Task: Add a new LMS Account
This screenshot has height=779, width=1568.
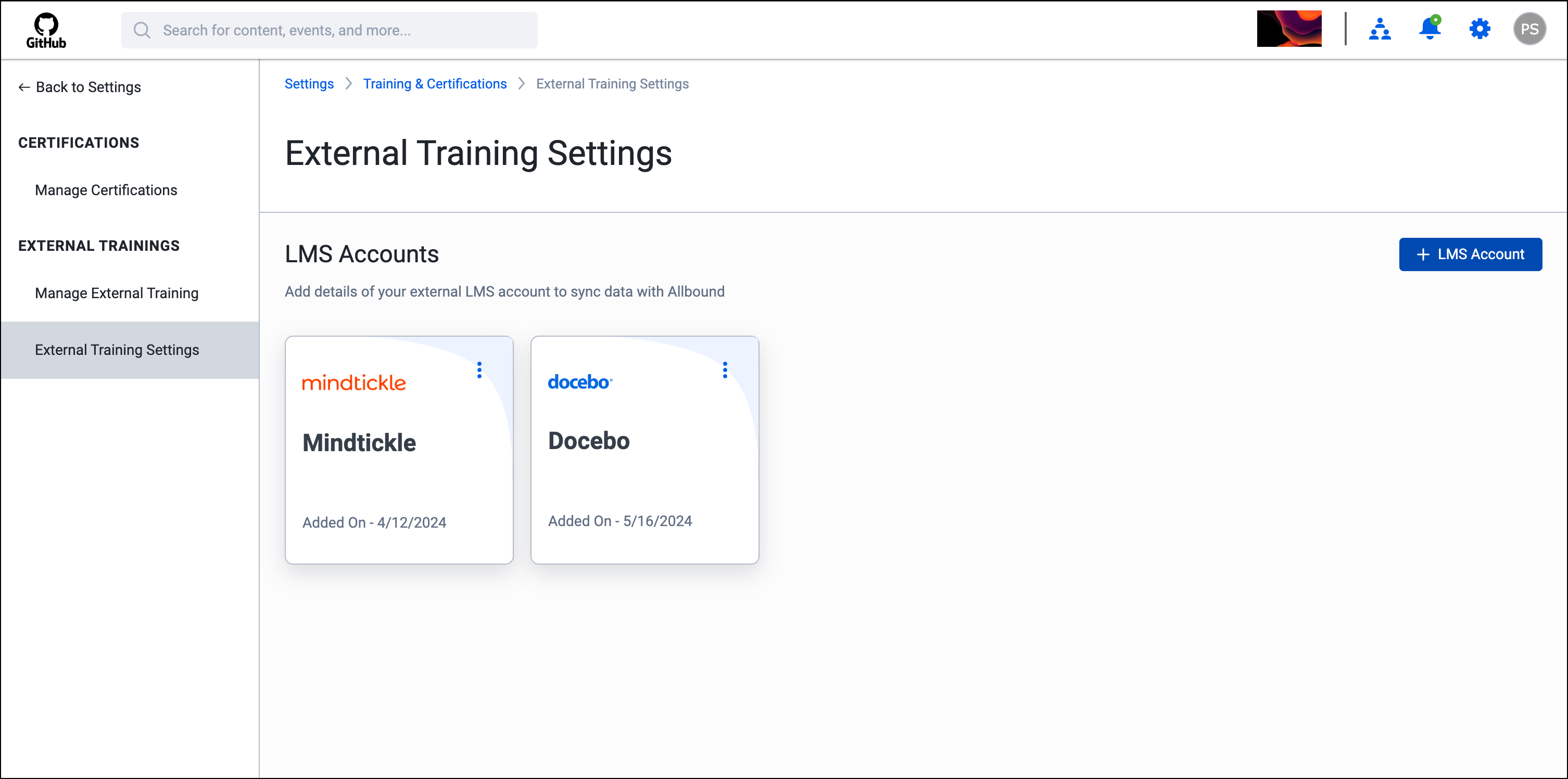Action: click(x=1471, y=254)
